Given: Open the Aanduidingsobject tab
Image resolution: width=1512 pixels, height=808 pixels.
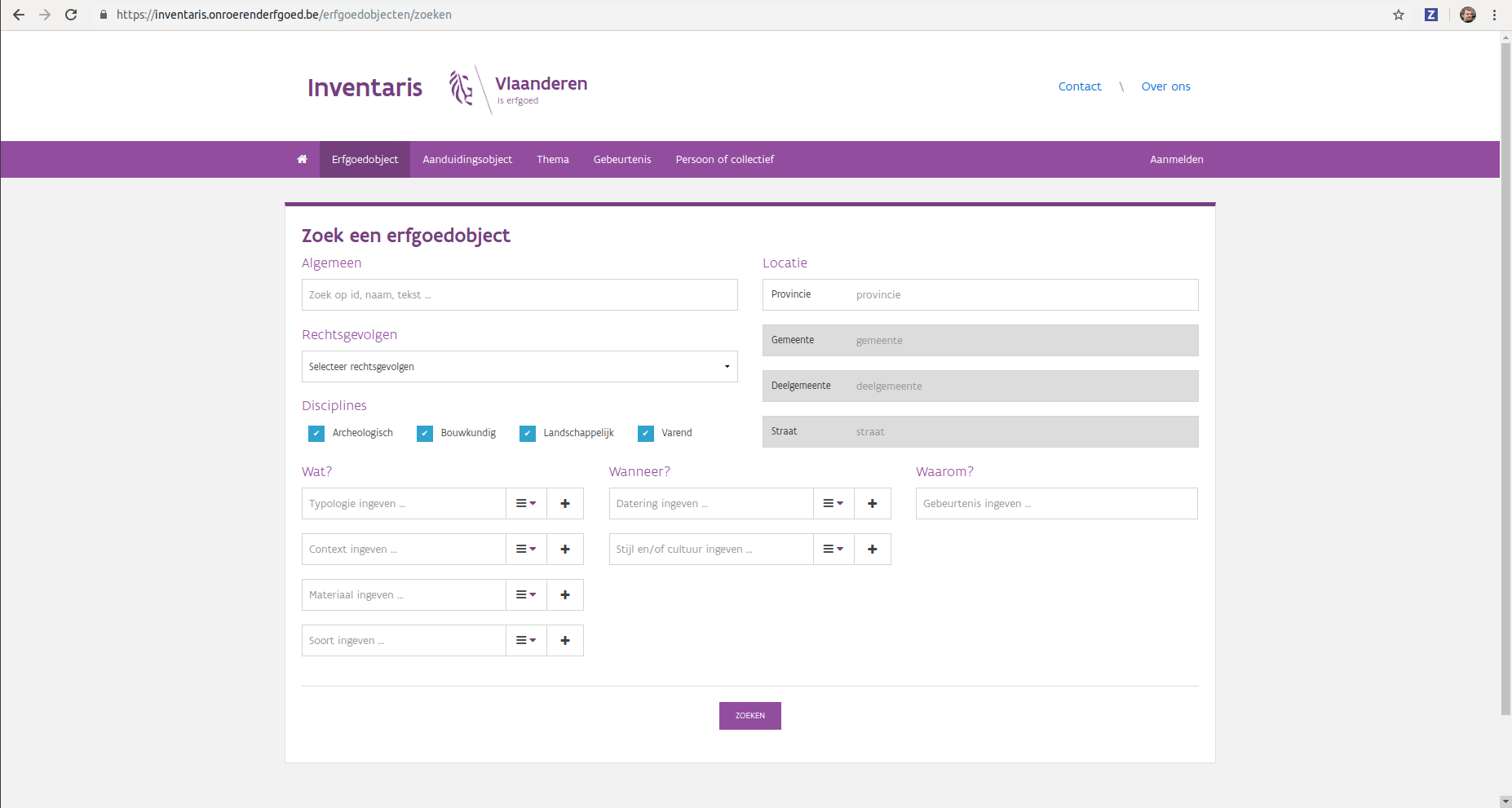Looking at the screenshot, I should [x=467, y=159].
